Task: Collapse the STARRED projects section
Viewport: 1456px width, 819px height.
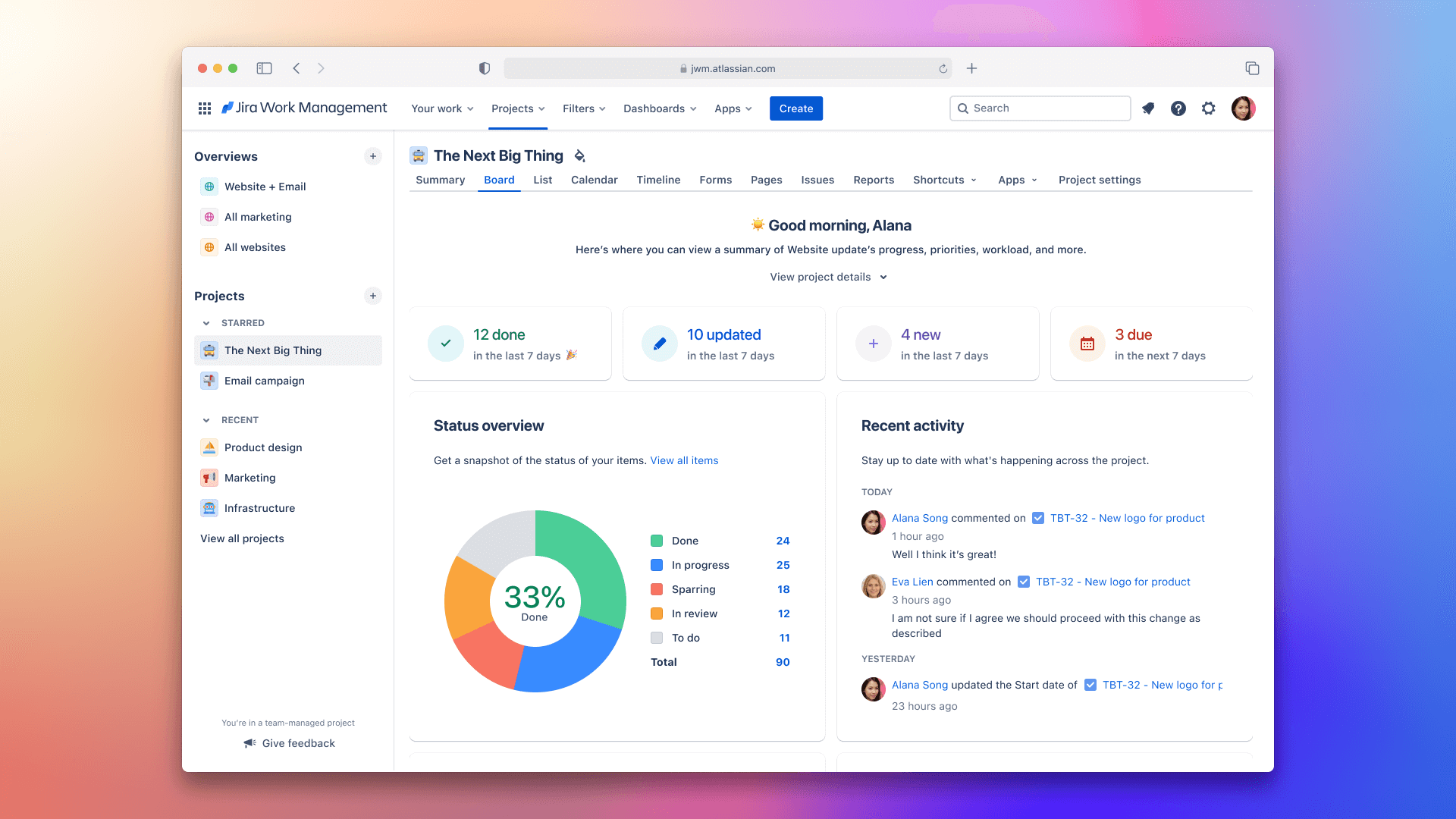Action: [206, 323]
